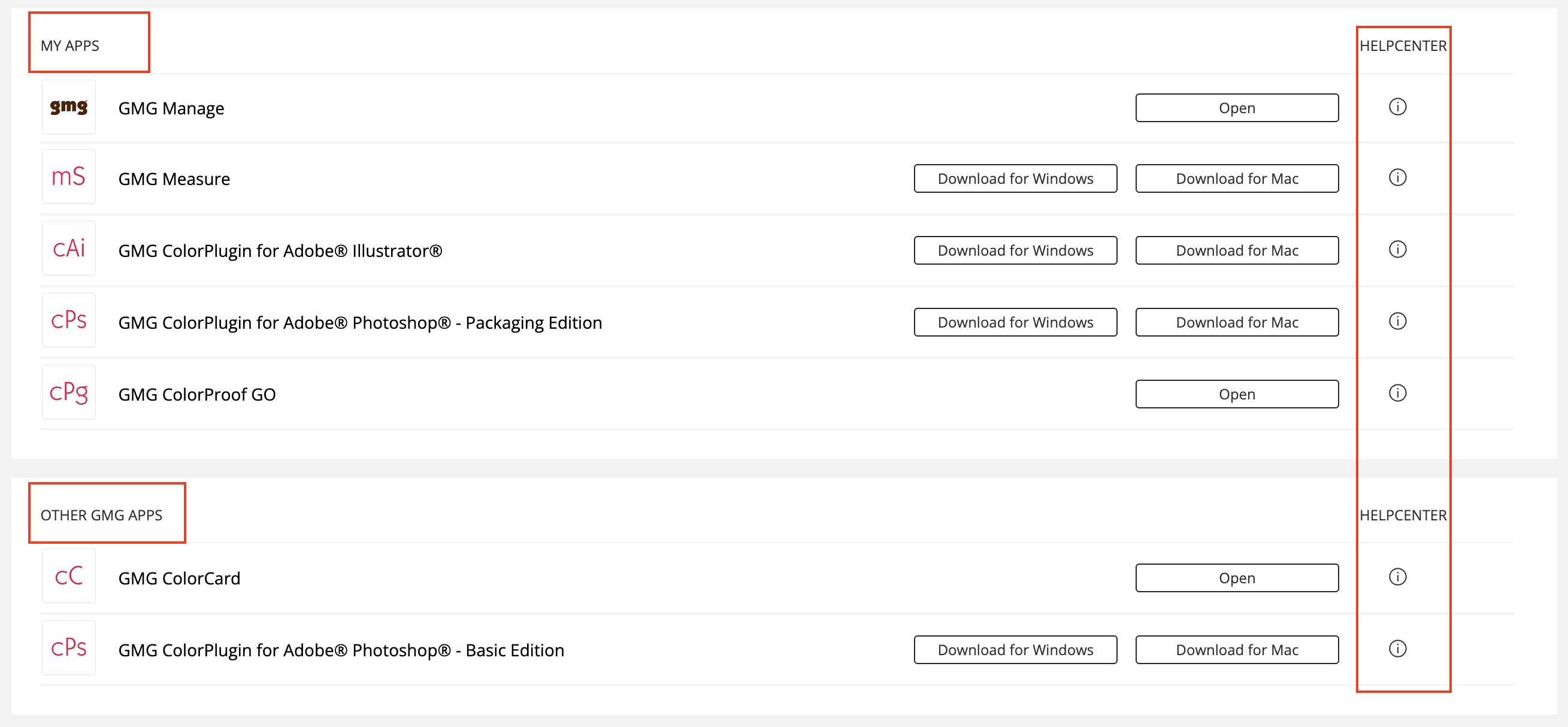This screenshot has height=727, width=1568.
Task: Click the GMG Manage app icon
Action: tap(69, 107)
